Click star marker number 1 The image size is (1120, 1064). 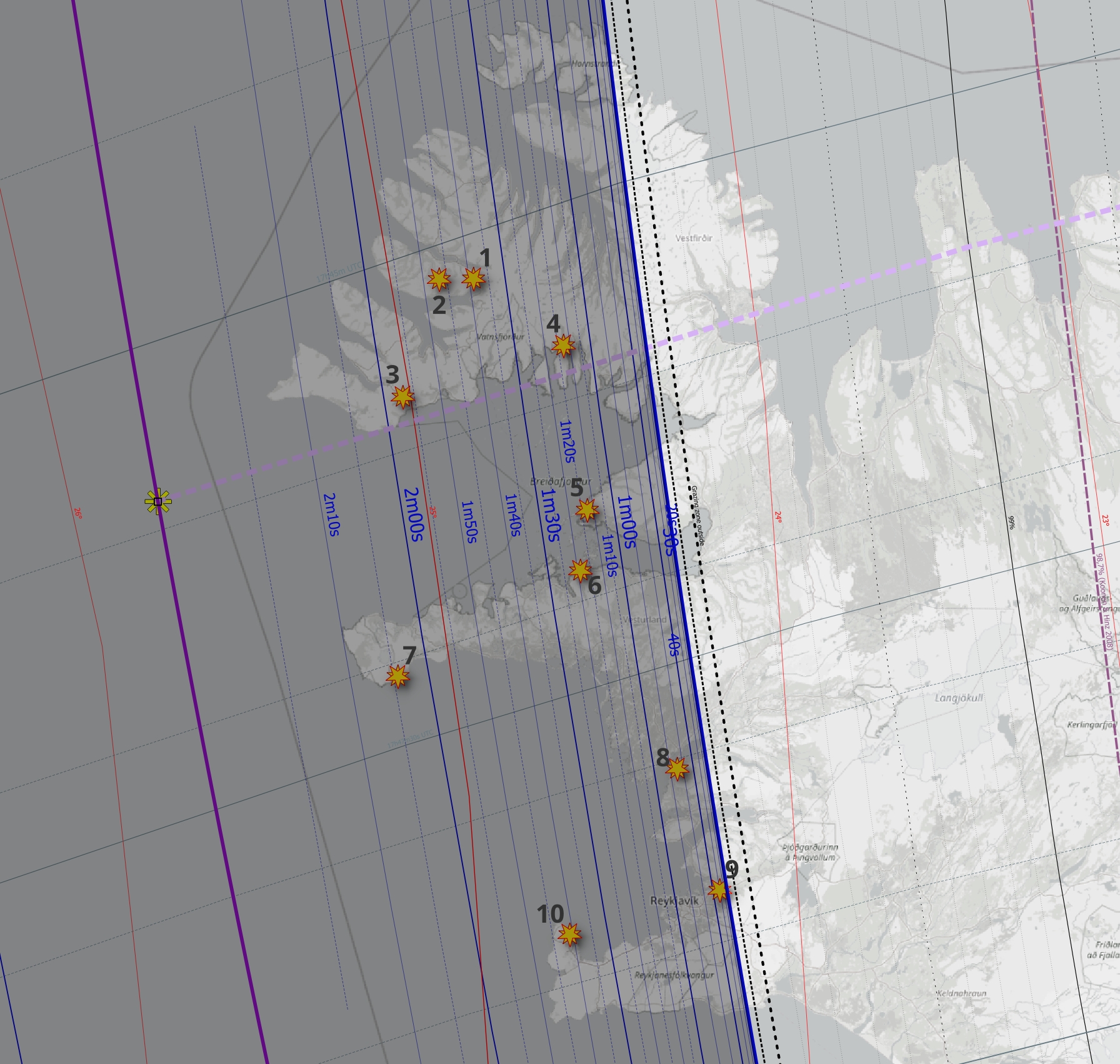tap(473, 279)
